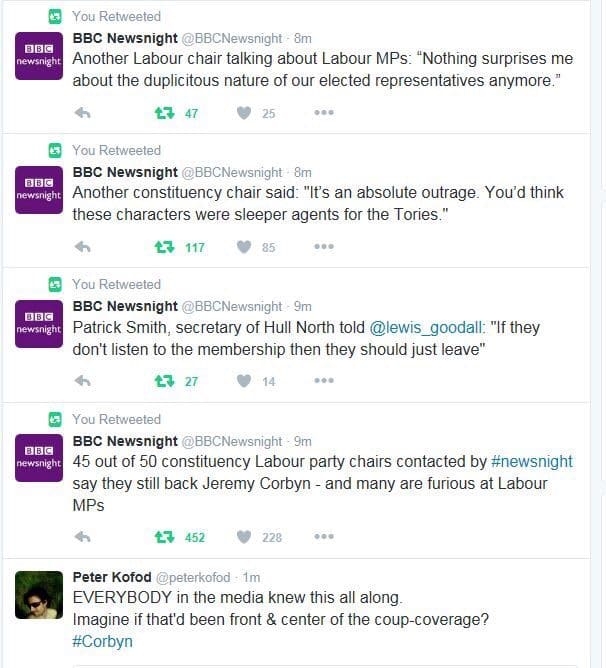Reply to the 'duplicitous nature' Newsnight tweet
This screenshot has height=668, width=606.
click(82, 113)
